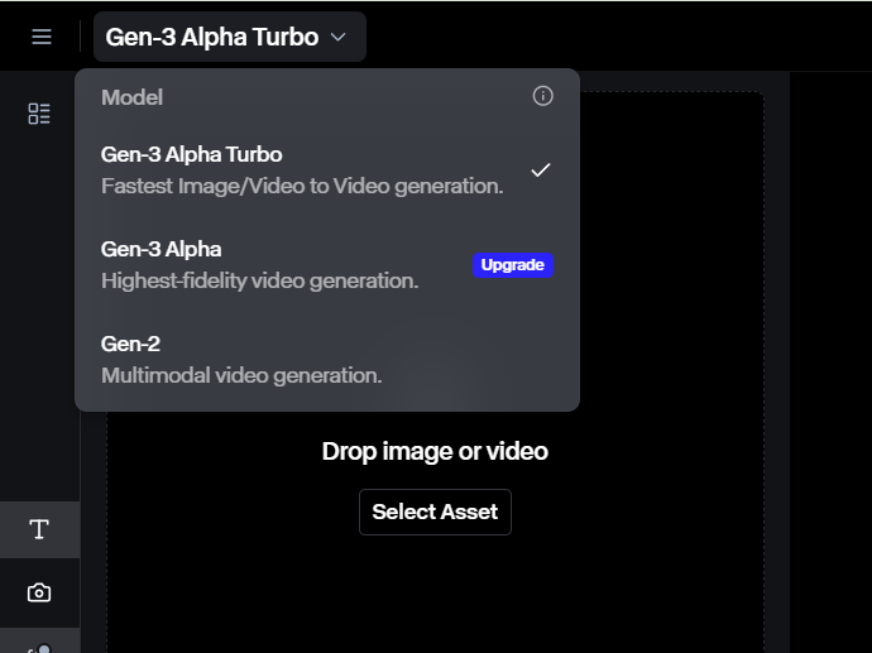Select the camera tool icon
872x653 pixels.
tap(39, 593)
